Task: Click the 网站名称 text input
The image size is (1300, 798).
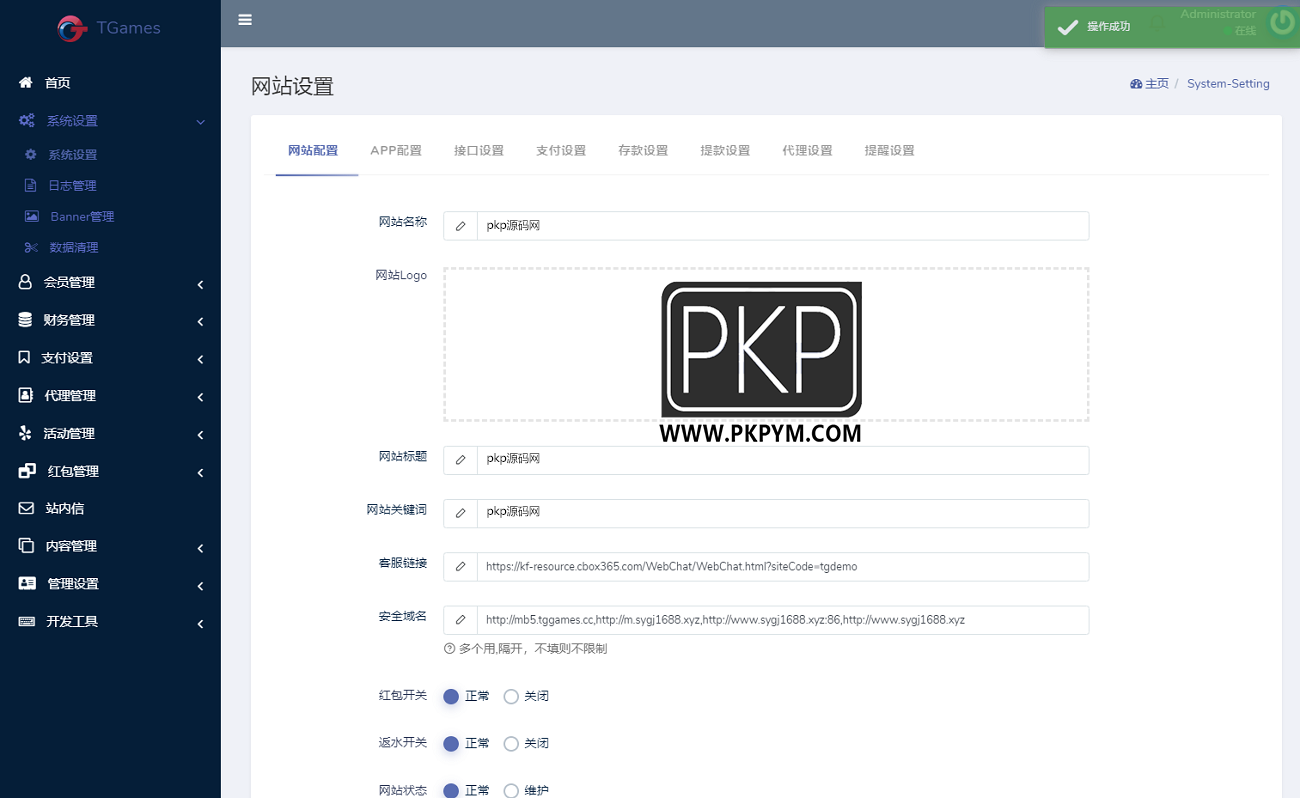Action: [783, 226]
